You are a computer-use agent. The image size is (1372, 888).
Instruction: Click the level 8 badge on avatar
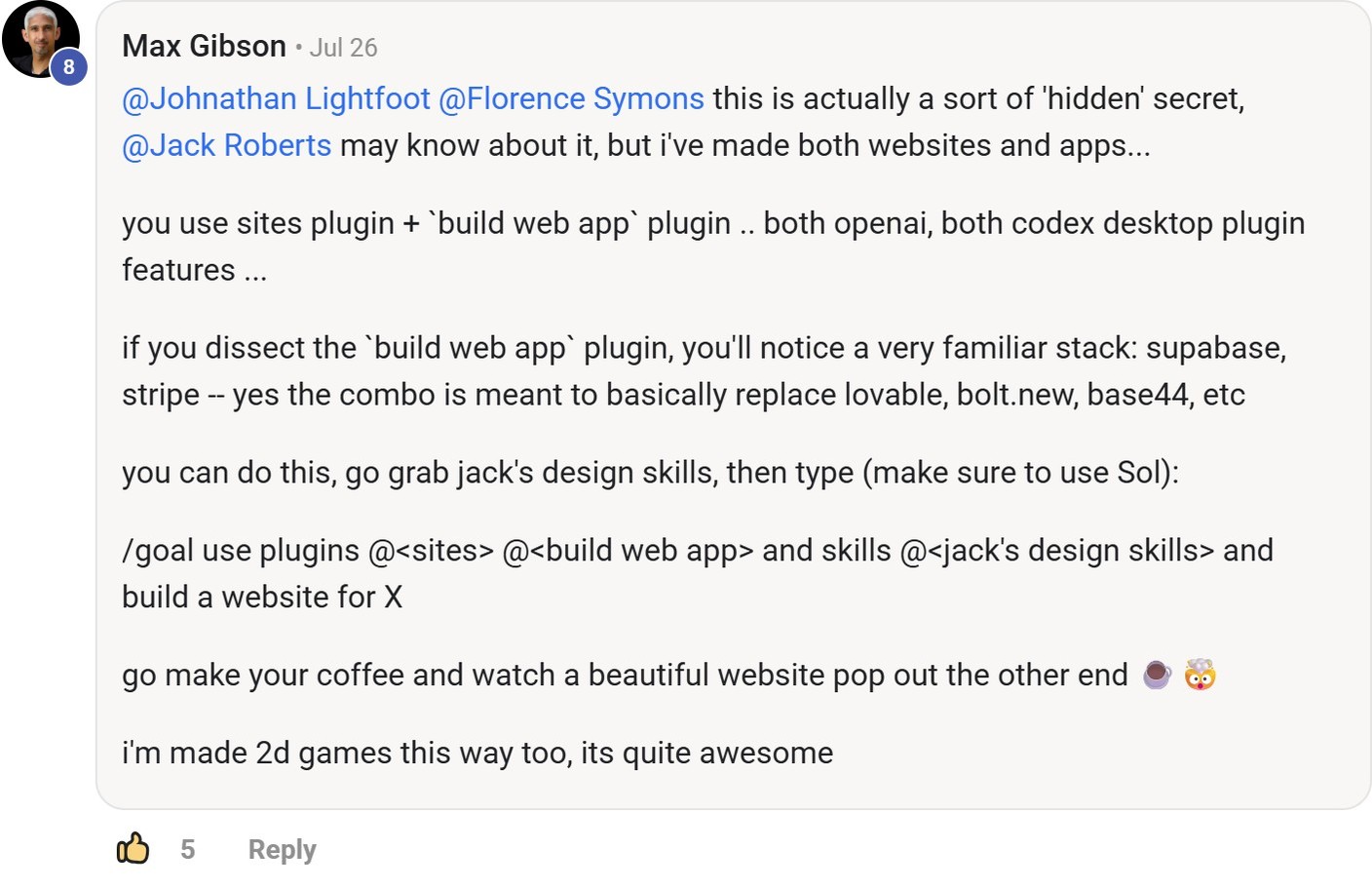click(x=68, y=67)
